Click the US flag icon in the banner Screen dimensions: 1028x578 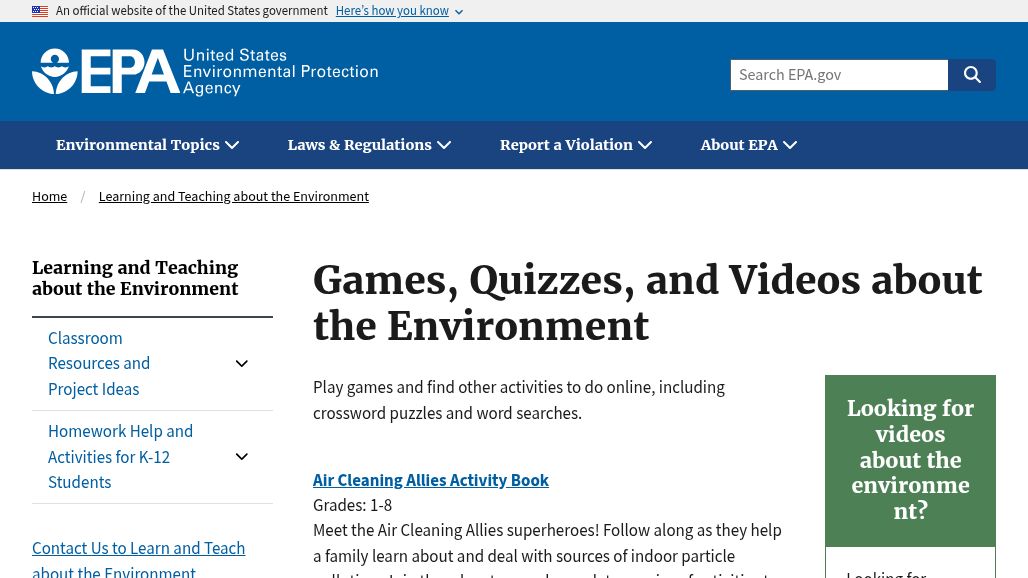[x=40, y=10]
